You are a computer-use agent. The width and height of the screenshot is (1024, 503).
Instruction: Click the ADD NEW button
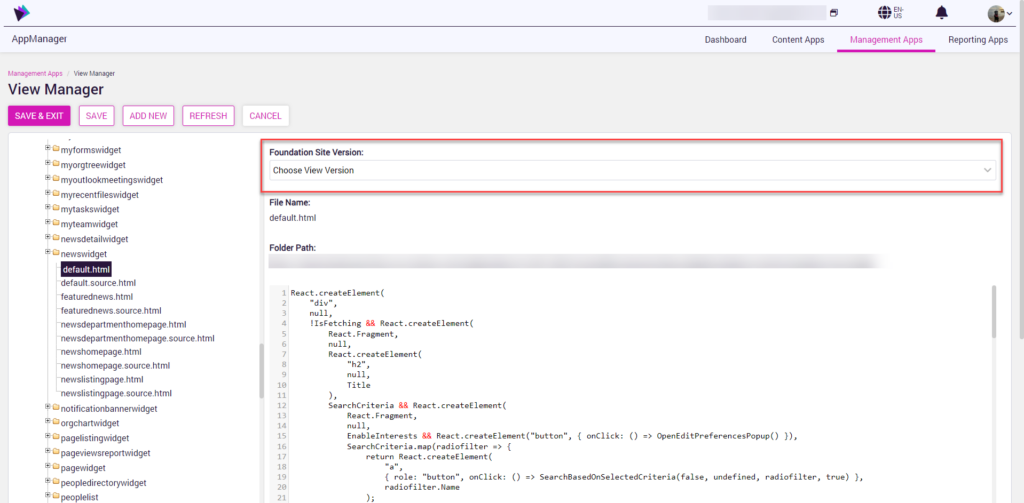click(148, 116)
